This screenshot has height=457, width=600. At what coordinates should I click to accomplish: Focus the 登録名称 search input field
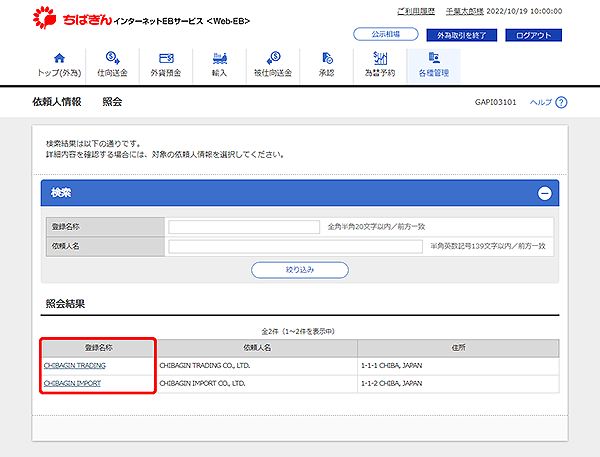click(244, 227)
